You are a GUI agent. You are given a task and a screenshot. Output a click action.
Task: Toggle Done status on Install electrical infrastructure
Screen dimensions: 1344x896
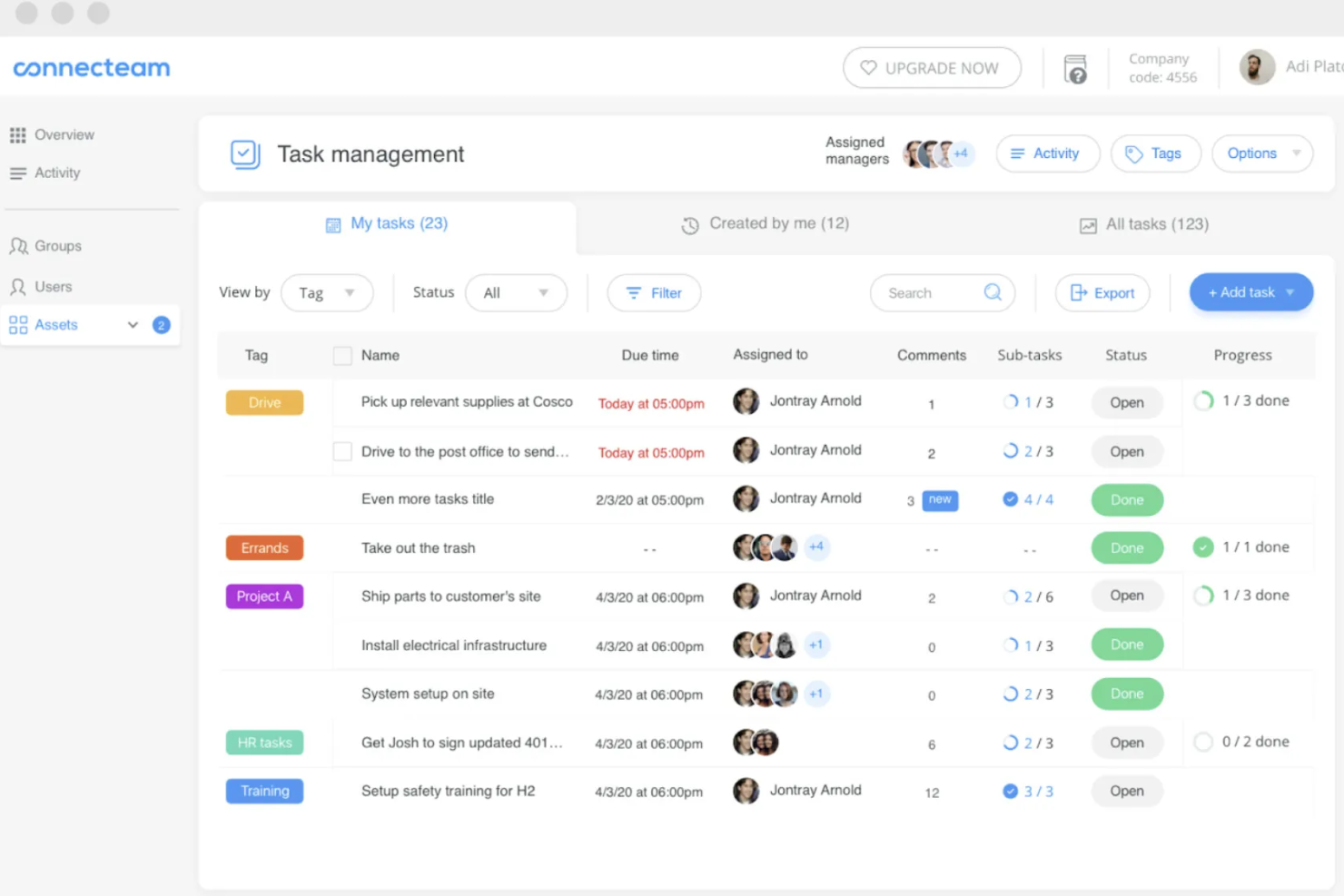coord(1127,645)
